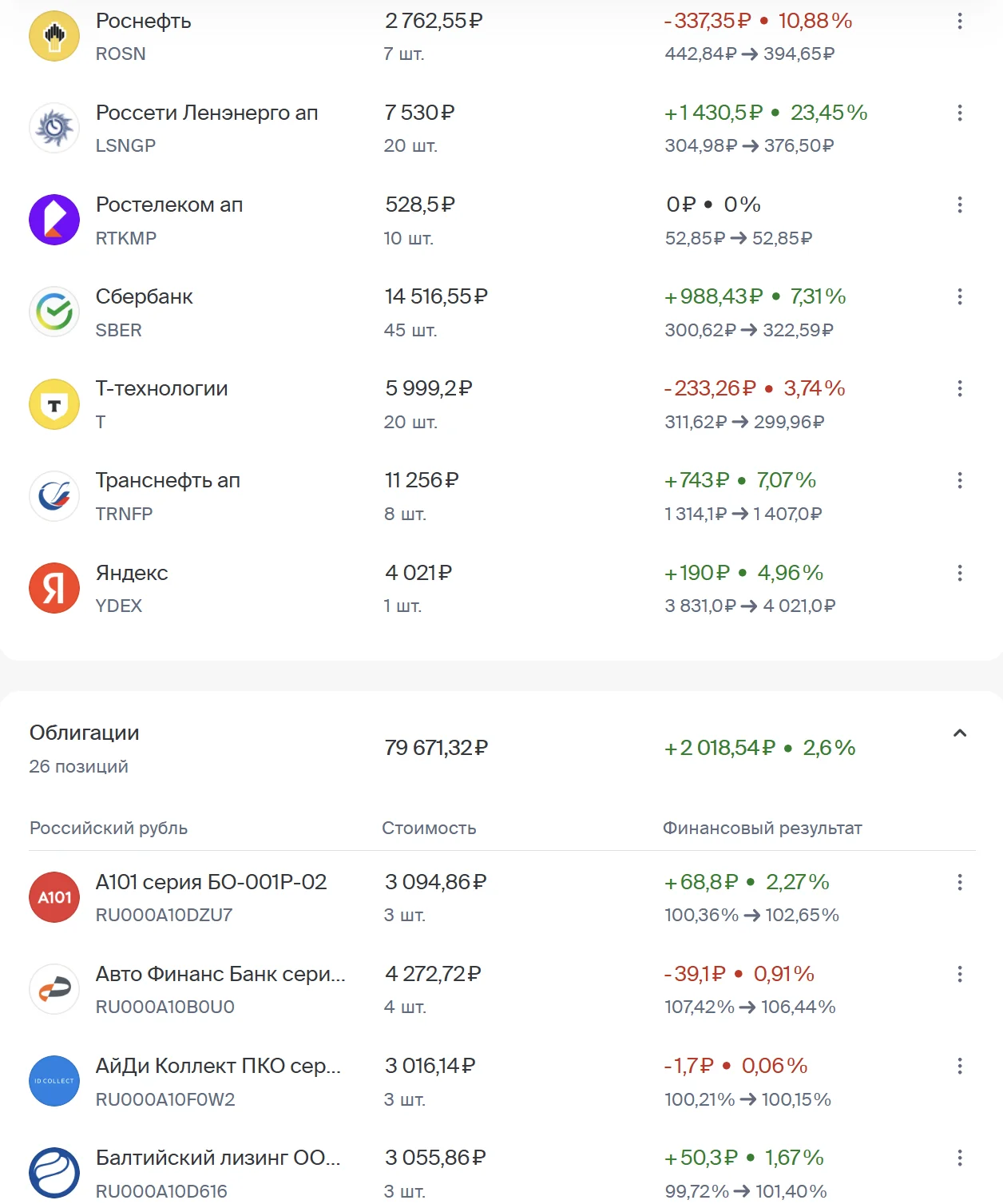The image size is (1003, 1204).
Task: Open the Роснефть stock name
Action: 144,22
